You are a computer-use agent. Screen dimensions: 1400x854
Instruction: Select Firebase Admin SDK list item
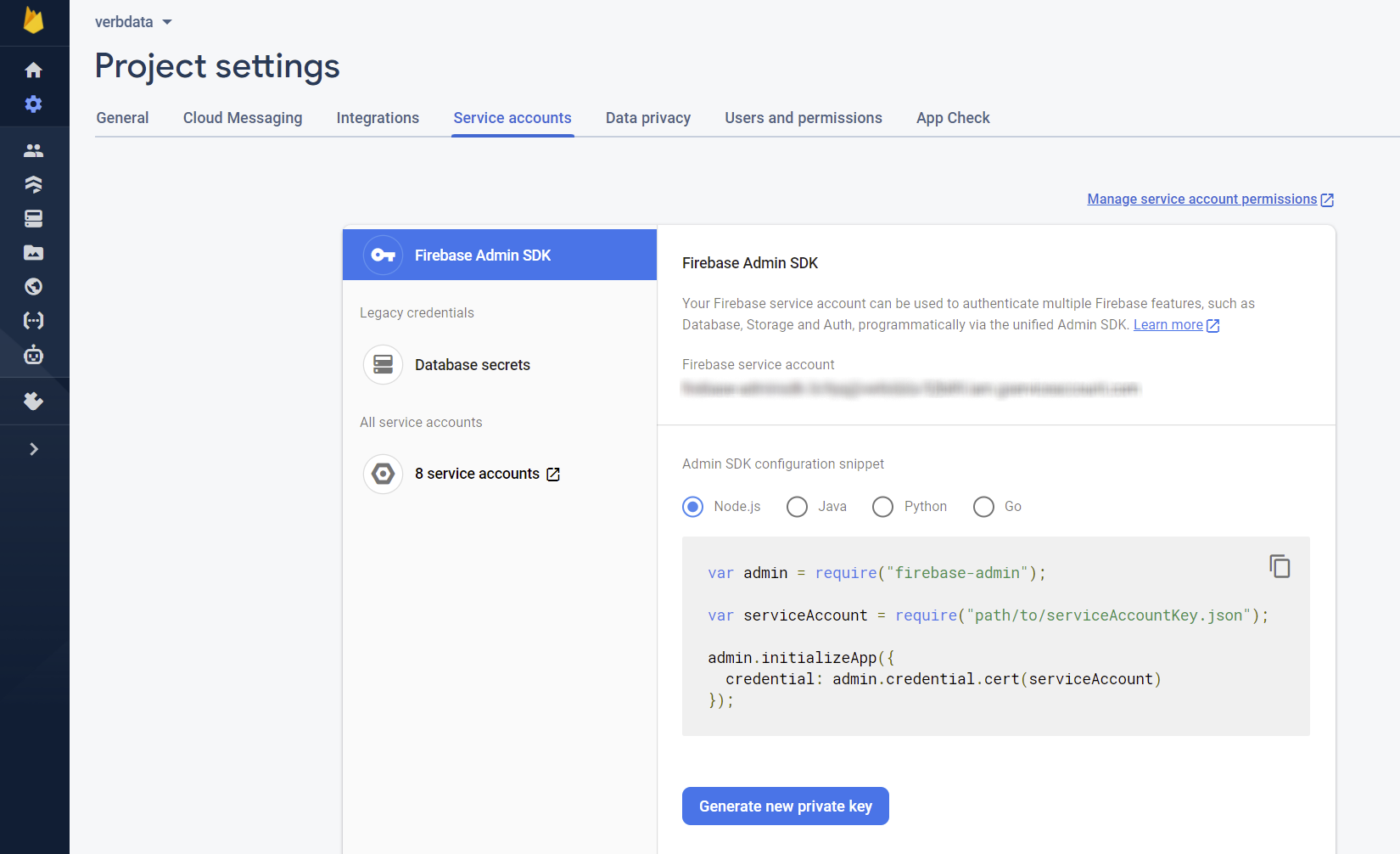500,255
